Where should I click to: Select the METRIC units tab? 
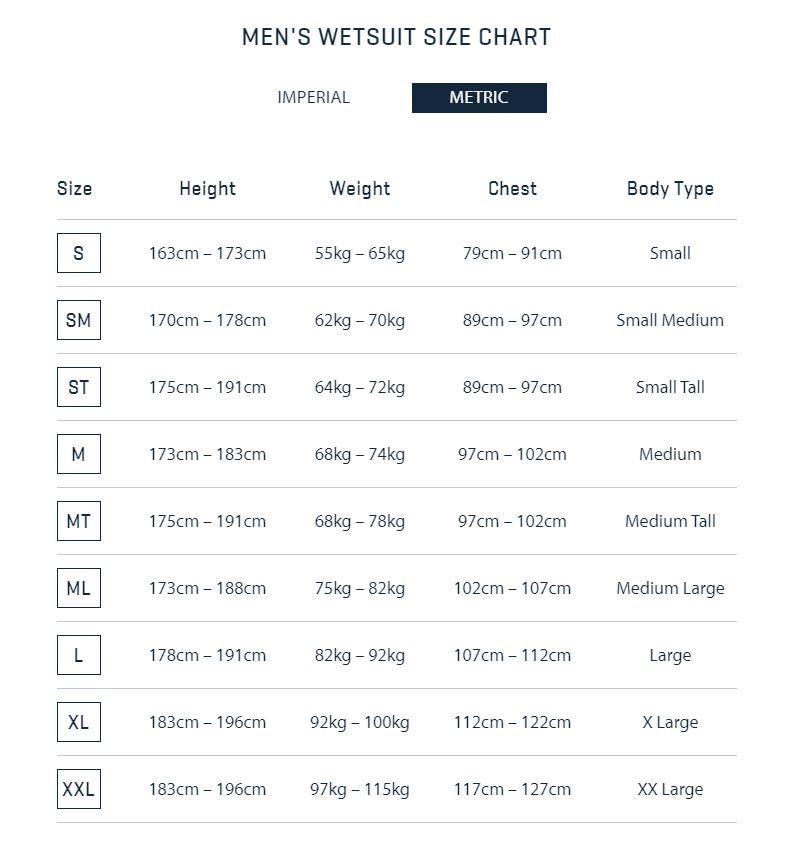[x=479, y=98]
